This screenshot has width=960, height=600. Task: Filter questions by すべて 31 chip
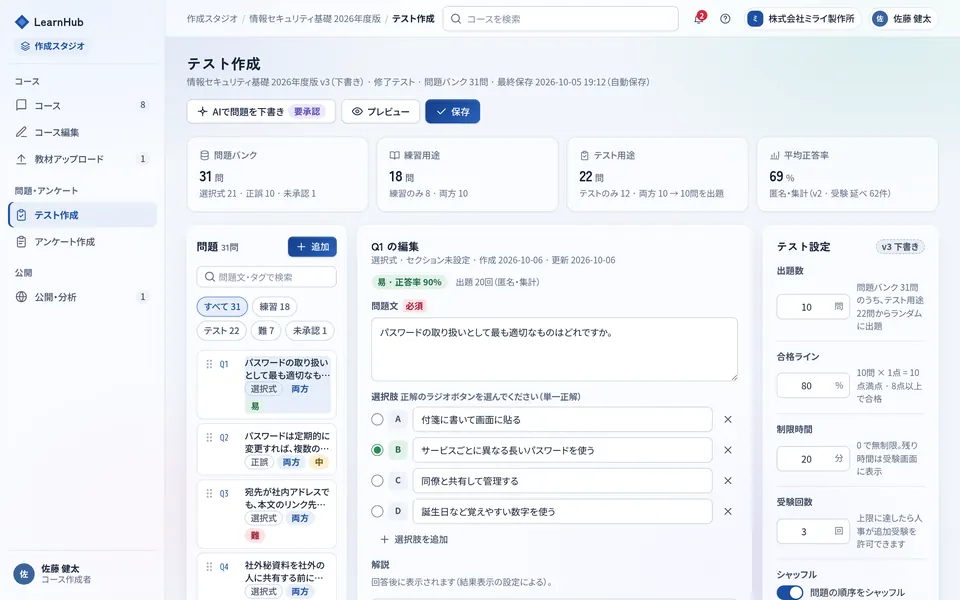tap(222, 307)
